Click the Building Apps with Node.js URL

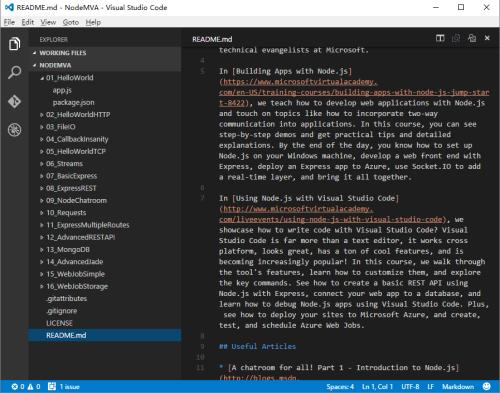click(354, 92)
